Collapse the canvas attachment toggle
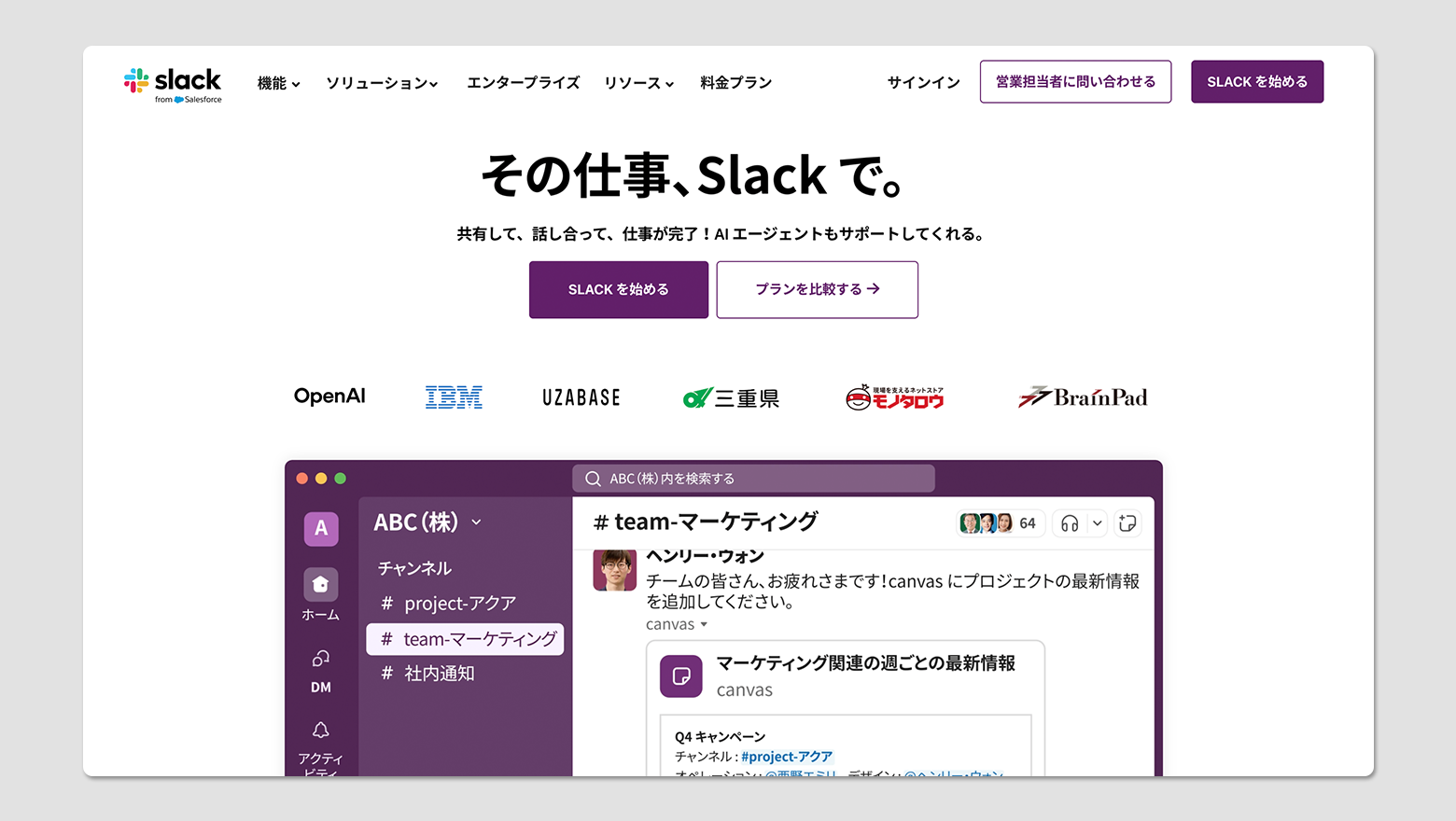1456x821 pixels. 704,625
